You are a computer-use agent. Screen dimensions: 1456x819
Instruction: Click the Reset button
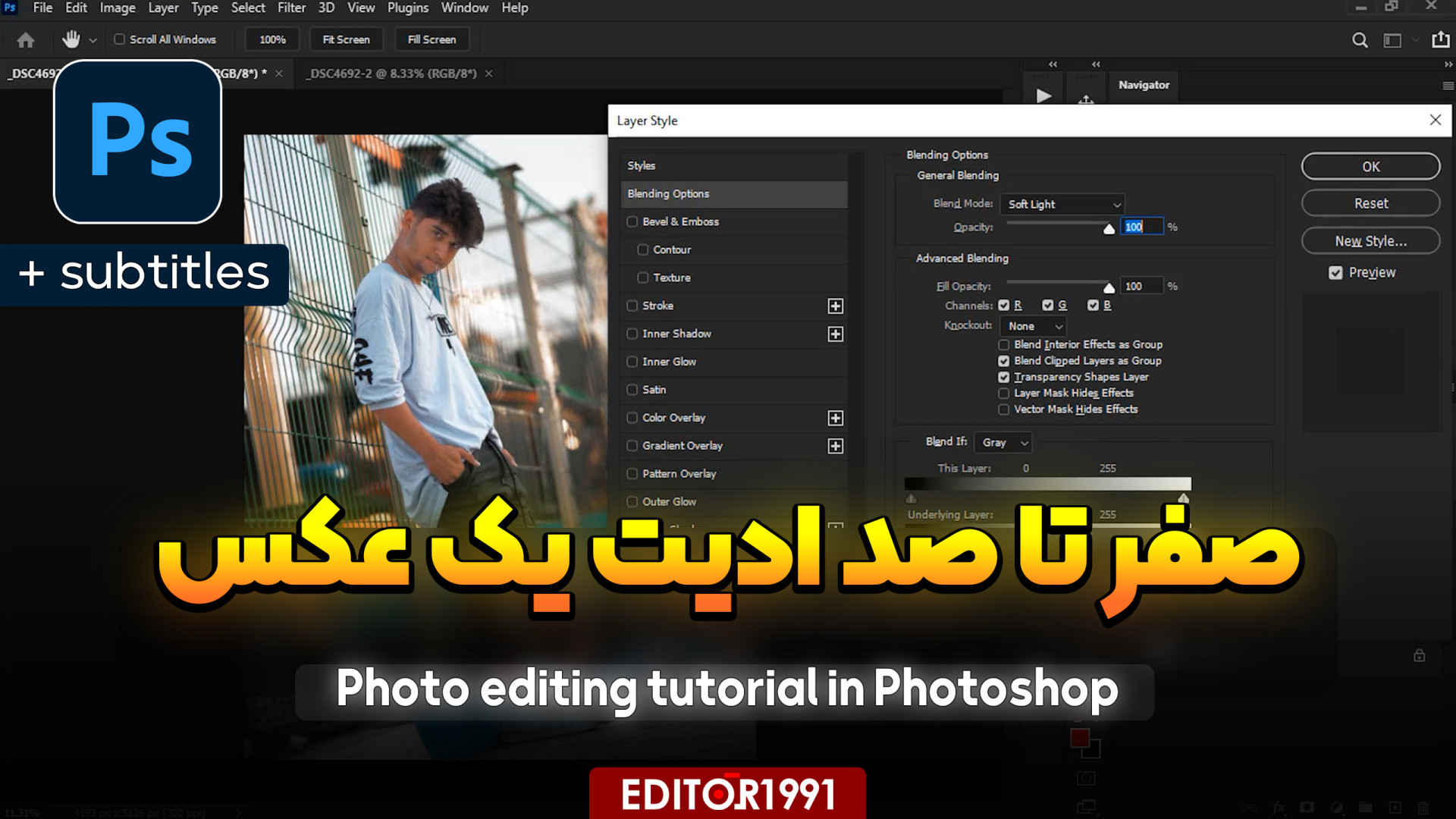1370,203
